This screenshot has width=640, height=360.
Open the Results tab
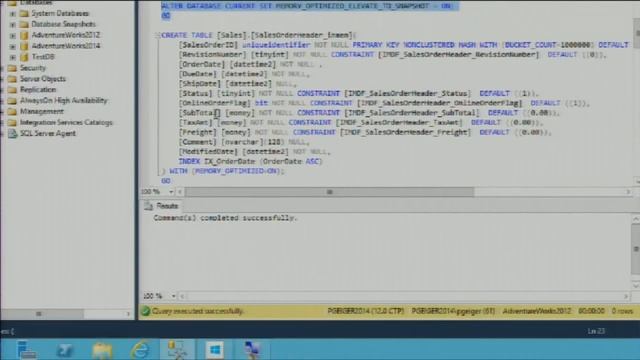point(162,206)
